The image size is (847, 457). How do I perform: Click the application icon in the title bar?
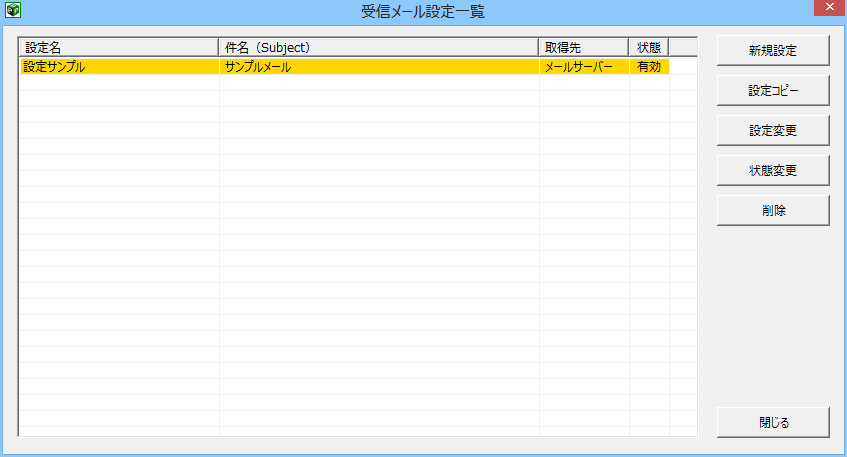click(x=12, y=10)
